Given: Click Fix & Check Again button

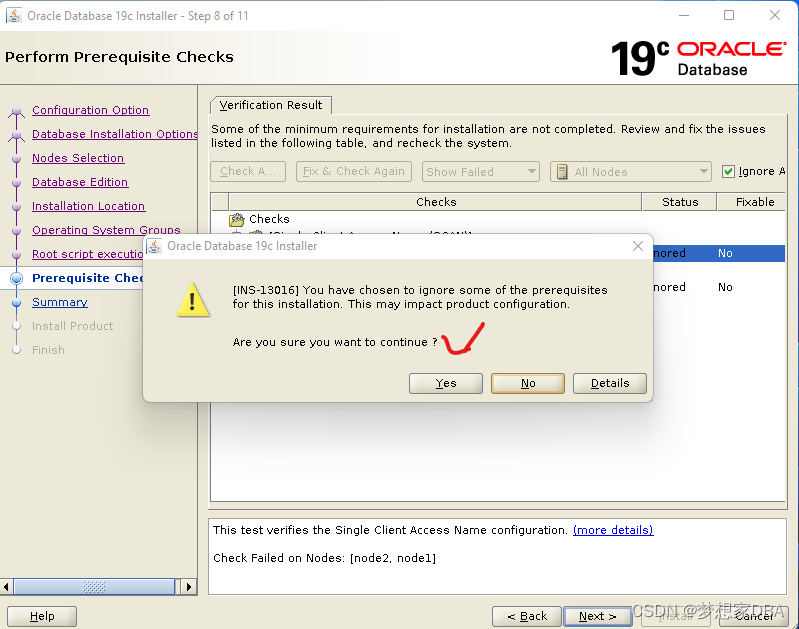Looking at the screenshot, I should (x=354, y=171).
